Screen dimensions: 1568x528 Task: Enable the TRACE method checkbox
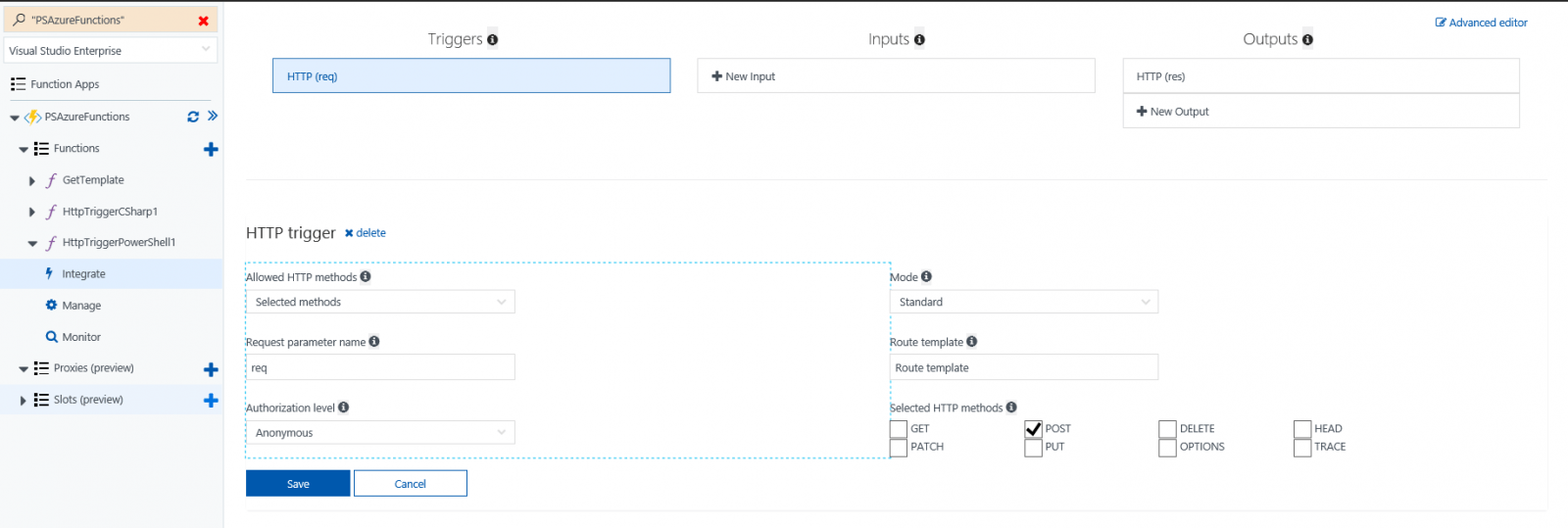(x=1302, y=448)
